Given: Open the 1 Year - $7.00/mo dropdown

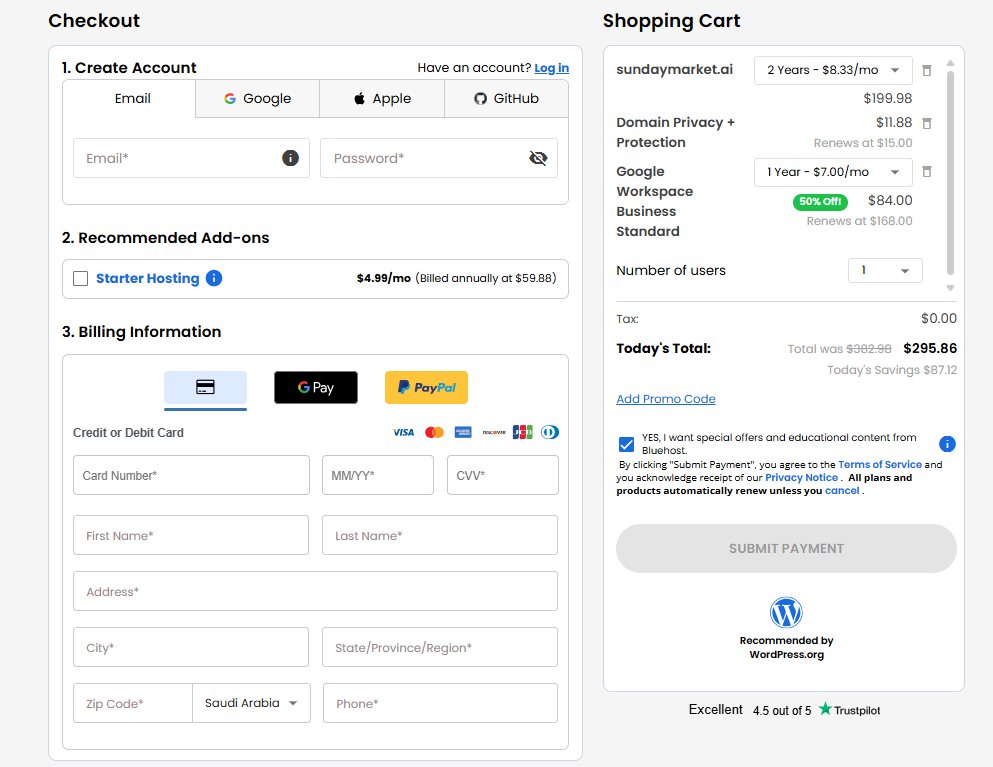Looking at the screenshot, I should (x=833, y=172).
